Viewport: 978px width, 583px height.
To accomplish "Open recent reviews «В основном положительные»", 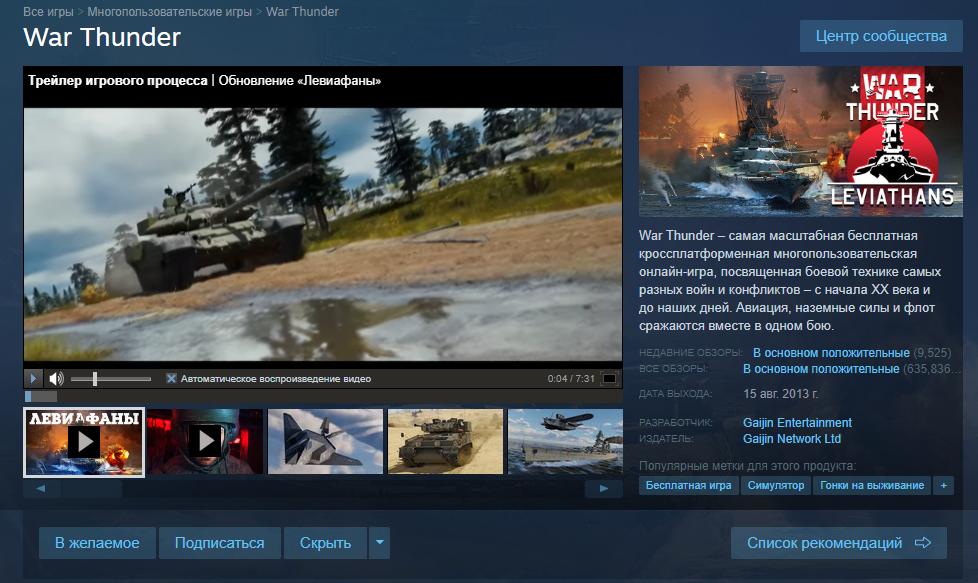I will pos(831,353).
